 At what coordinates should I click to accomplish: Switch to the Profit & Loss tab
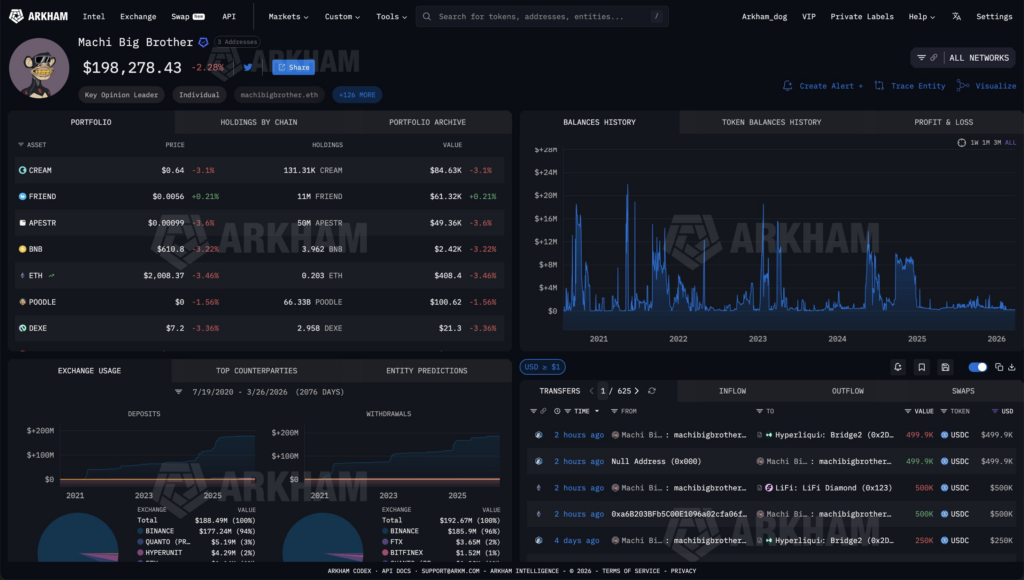click(943, 122)
